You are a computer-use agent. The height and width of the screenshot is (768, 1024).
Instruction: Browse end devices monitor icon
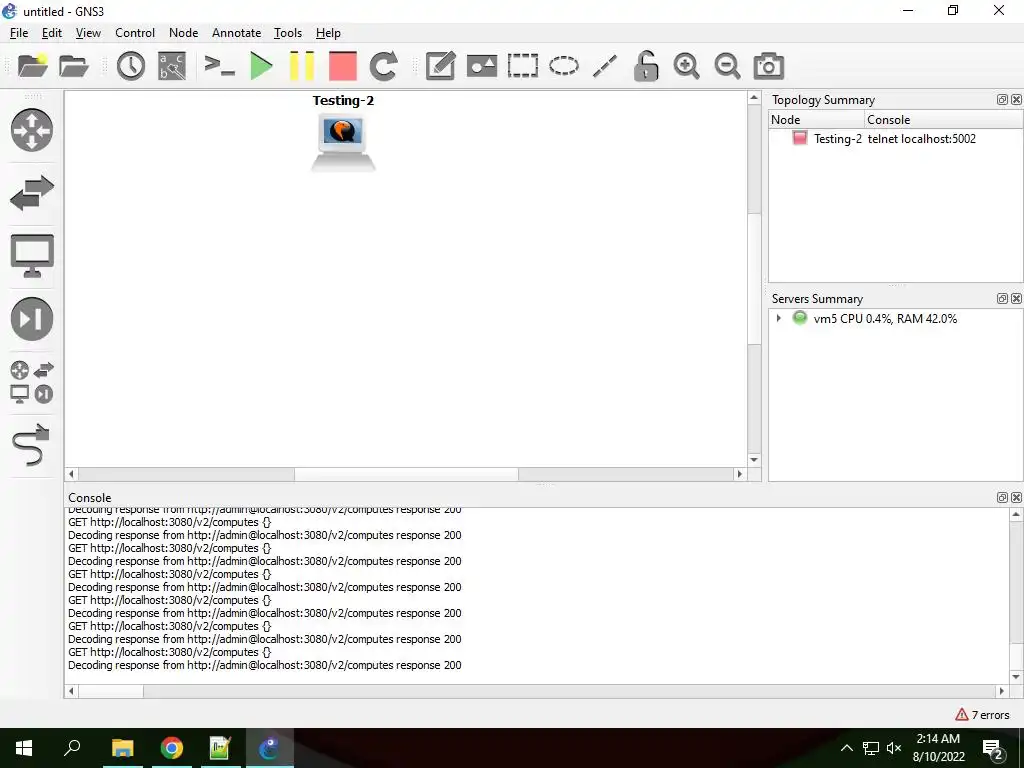[x=32, y=255]
